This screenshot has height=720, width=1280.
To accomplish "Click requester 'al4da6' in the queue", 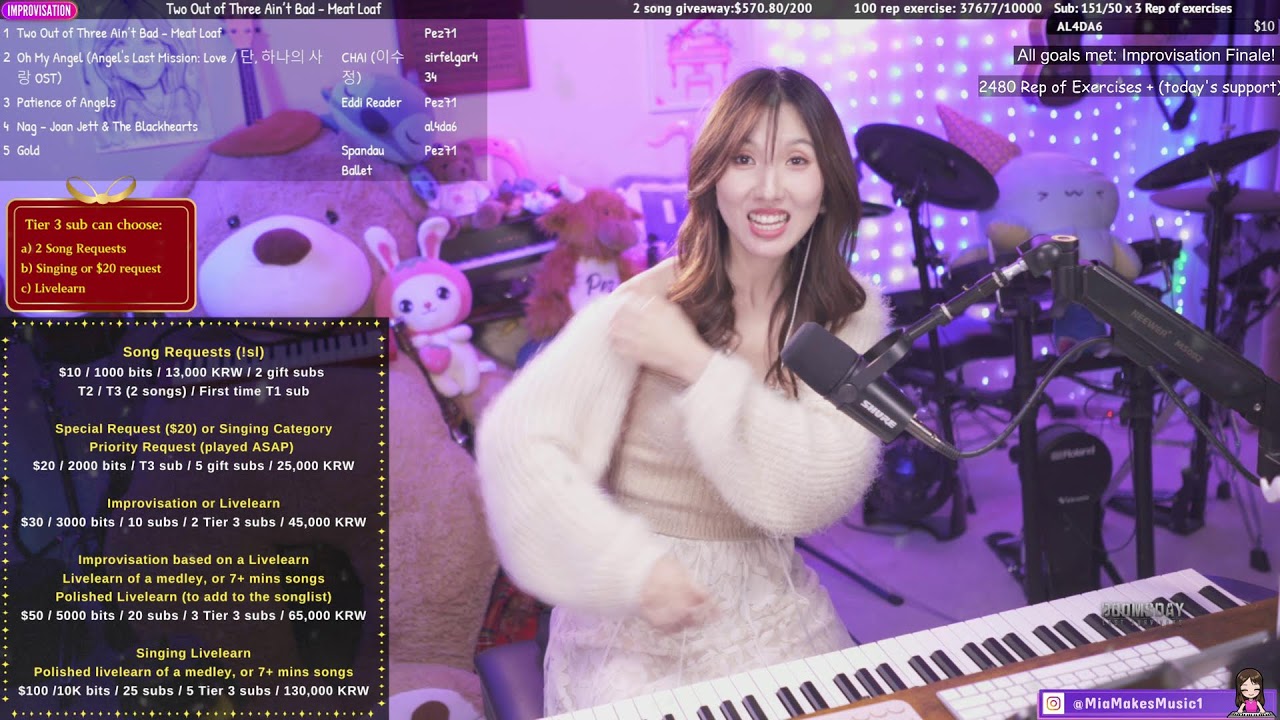I will pos(440,126).
